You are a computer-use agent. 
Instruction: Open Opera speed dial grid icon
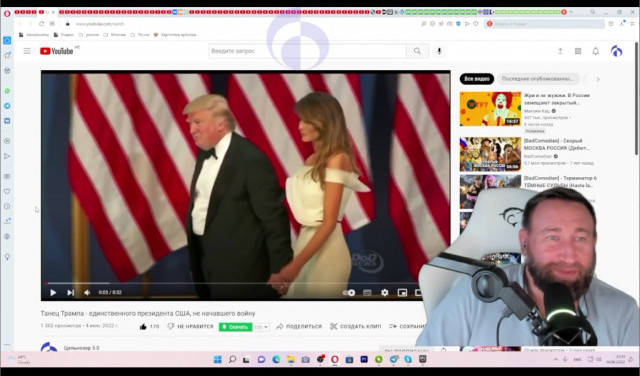52,24
